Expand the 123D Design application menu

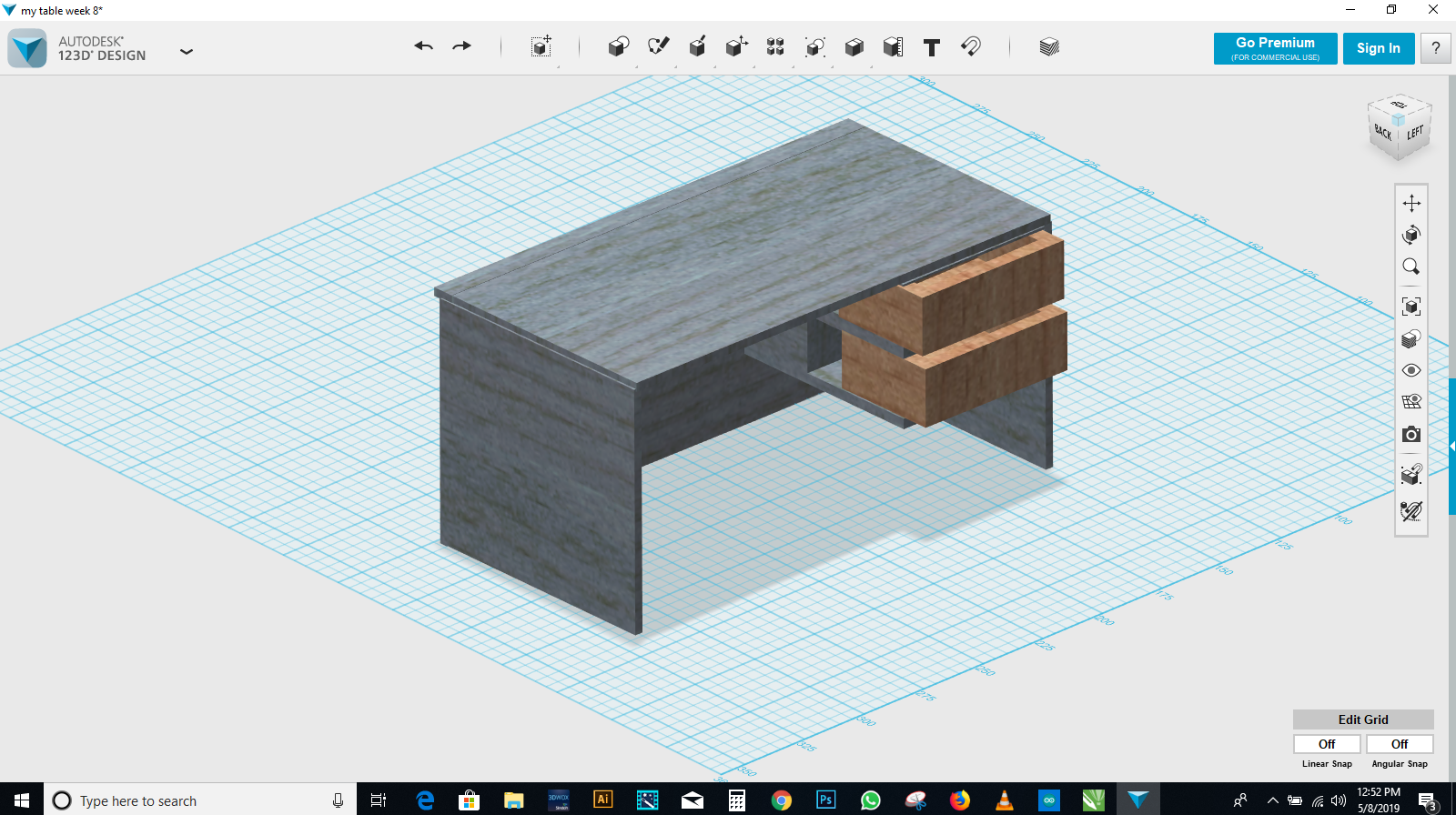click(x=187, y=52)
